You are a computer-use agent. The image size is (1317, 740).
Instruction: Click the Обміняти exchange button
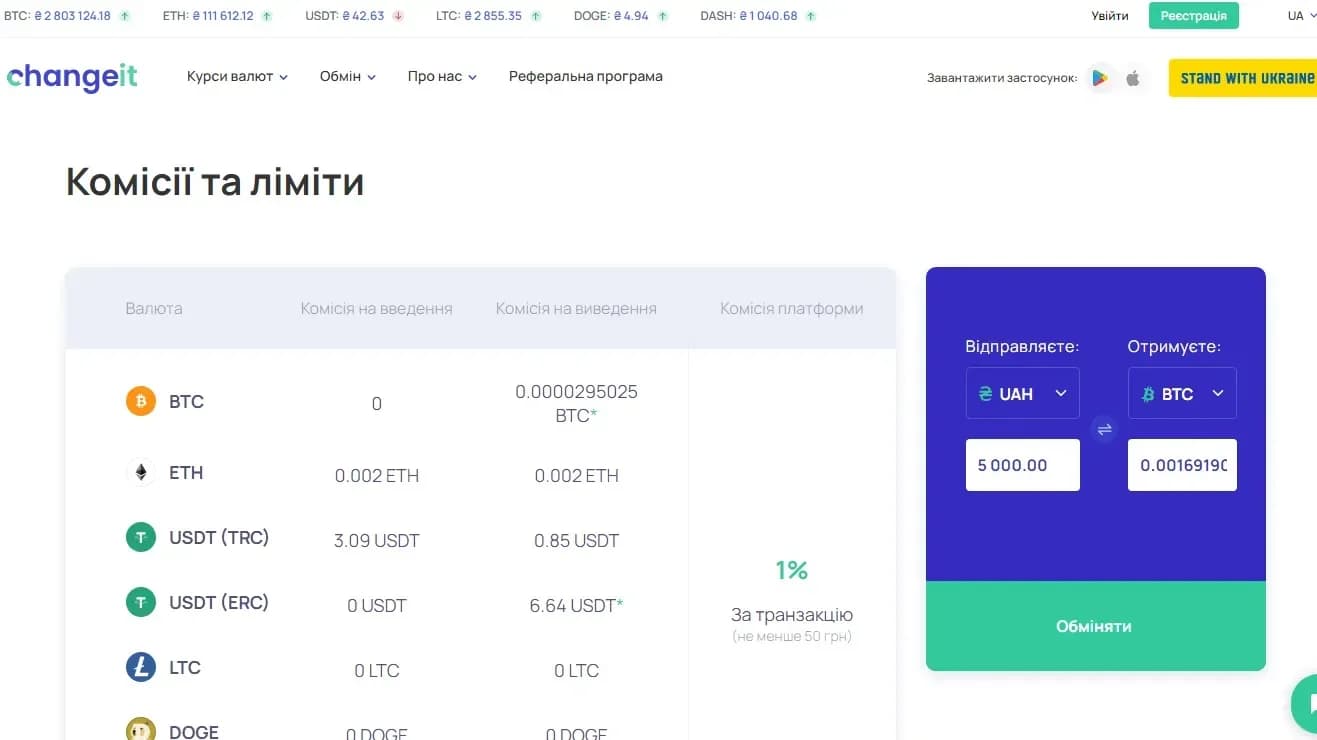pos(1095,626)
